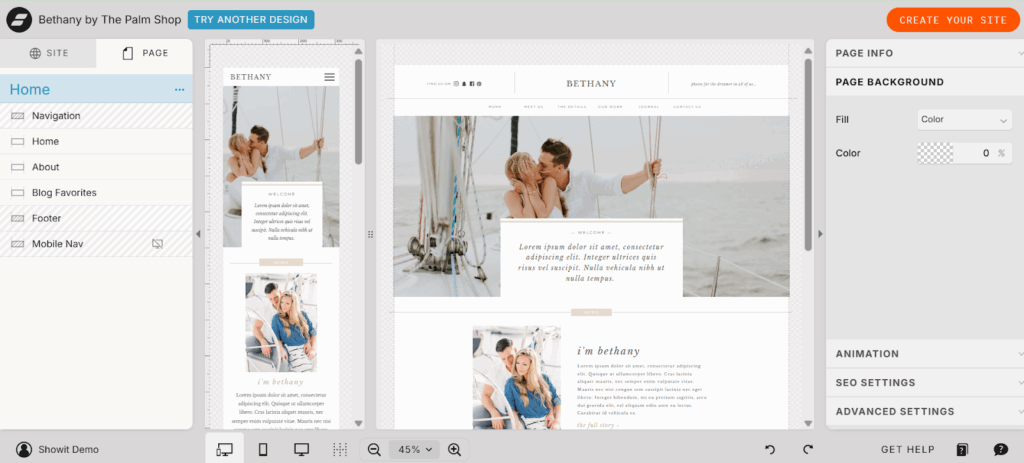Zoom out the canvas
The image size is (1024, 463).
tap(374, 450)
